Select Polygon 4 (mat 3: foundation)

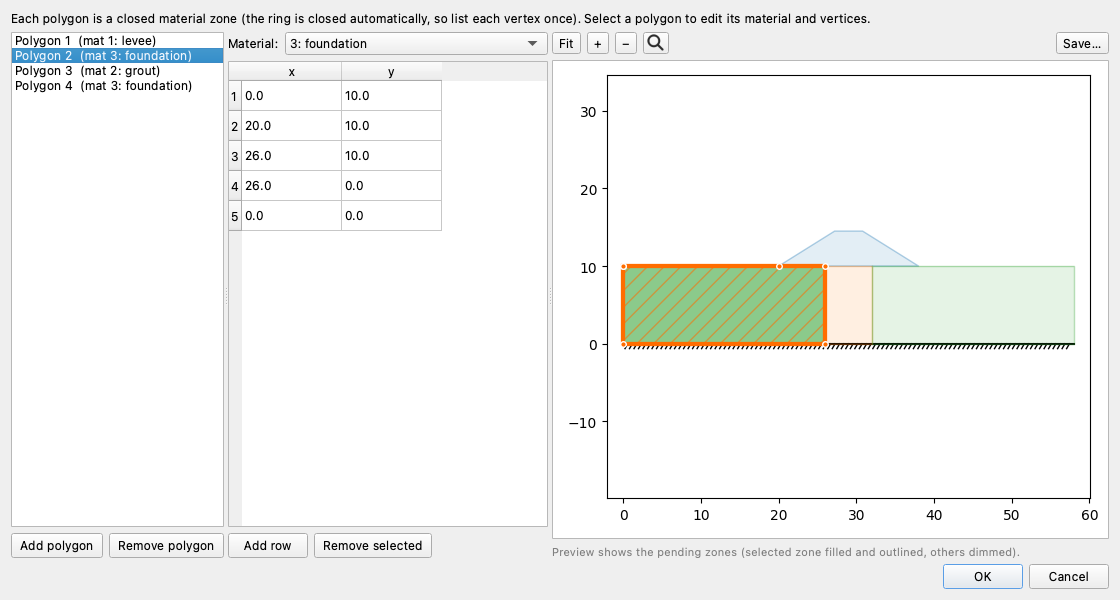tap(117, 86)
